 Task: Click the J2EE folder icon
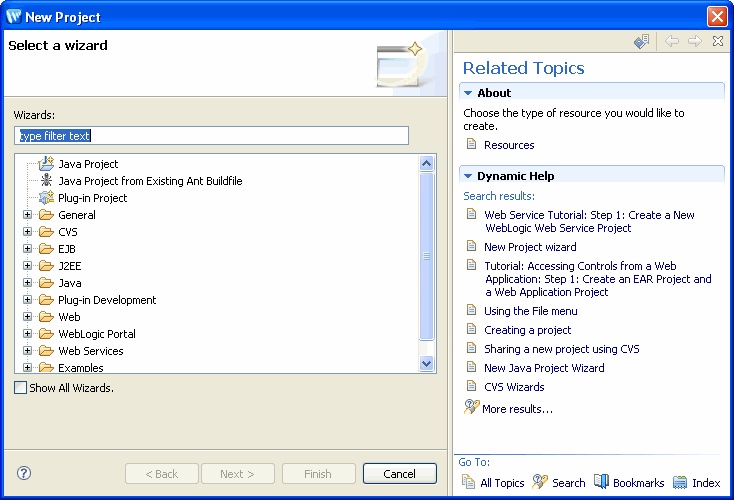(x=46, y=266)
